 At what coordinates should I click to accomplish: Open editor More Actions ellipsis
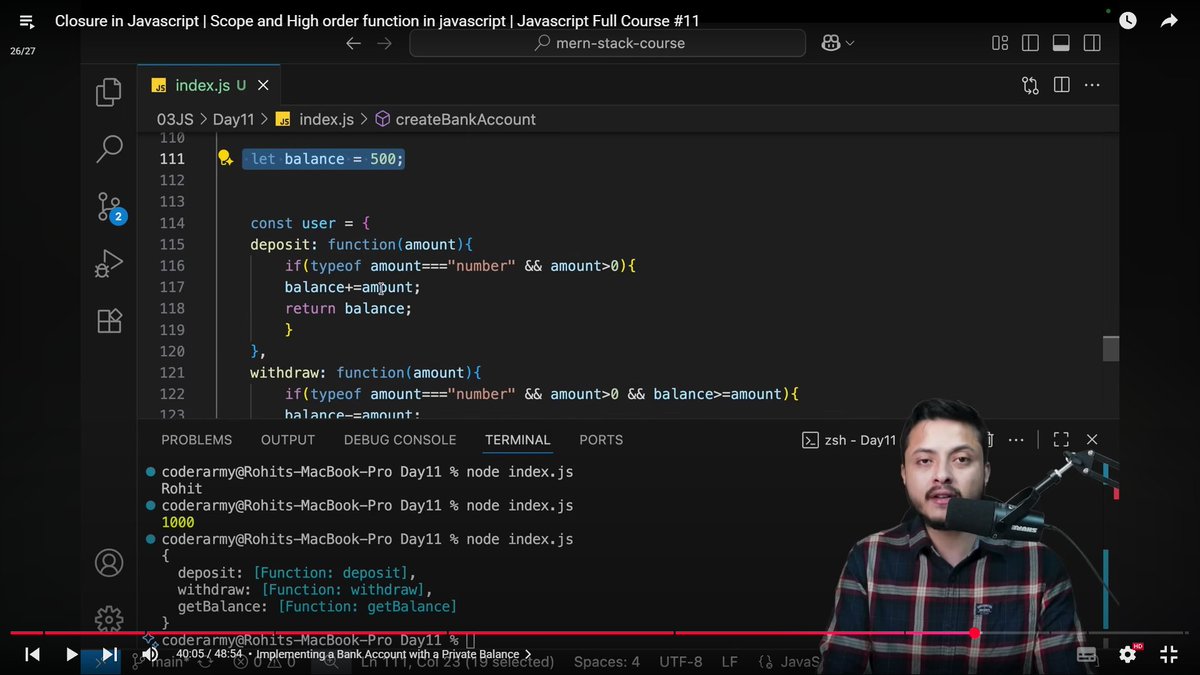click(1092, 85)
